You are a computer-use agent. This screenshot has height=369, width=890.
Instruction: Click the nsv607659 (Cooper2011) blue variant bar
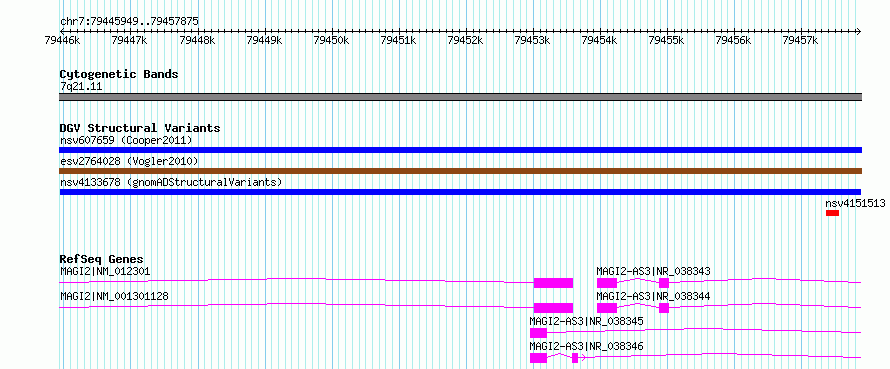[x=460, y=150]
